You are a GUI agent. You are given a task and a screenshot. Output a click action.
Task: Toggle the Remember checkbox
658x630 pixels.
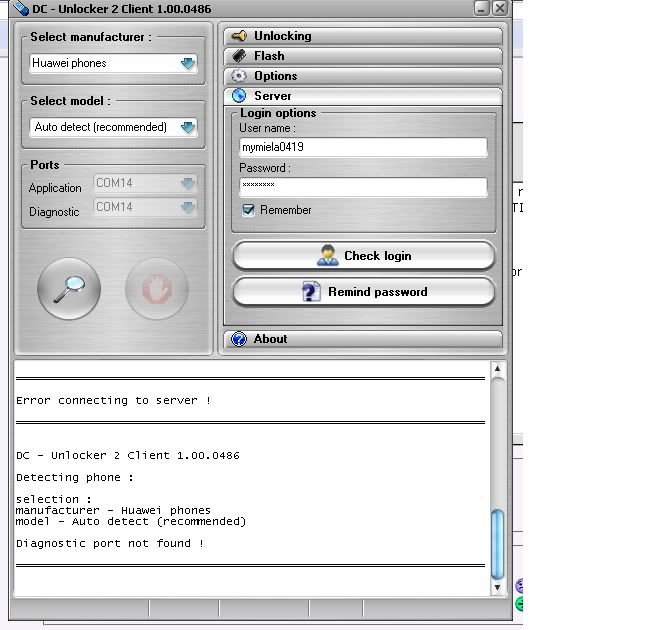pyautogui.click(x=248, y=210)
